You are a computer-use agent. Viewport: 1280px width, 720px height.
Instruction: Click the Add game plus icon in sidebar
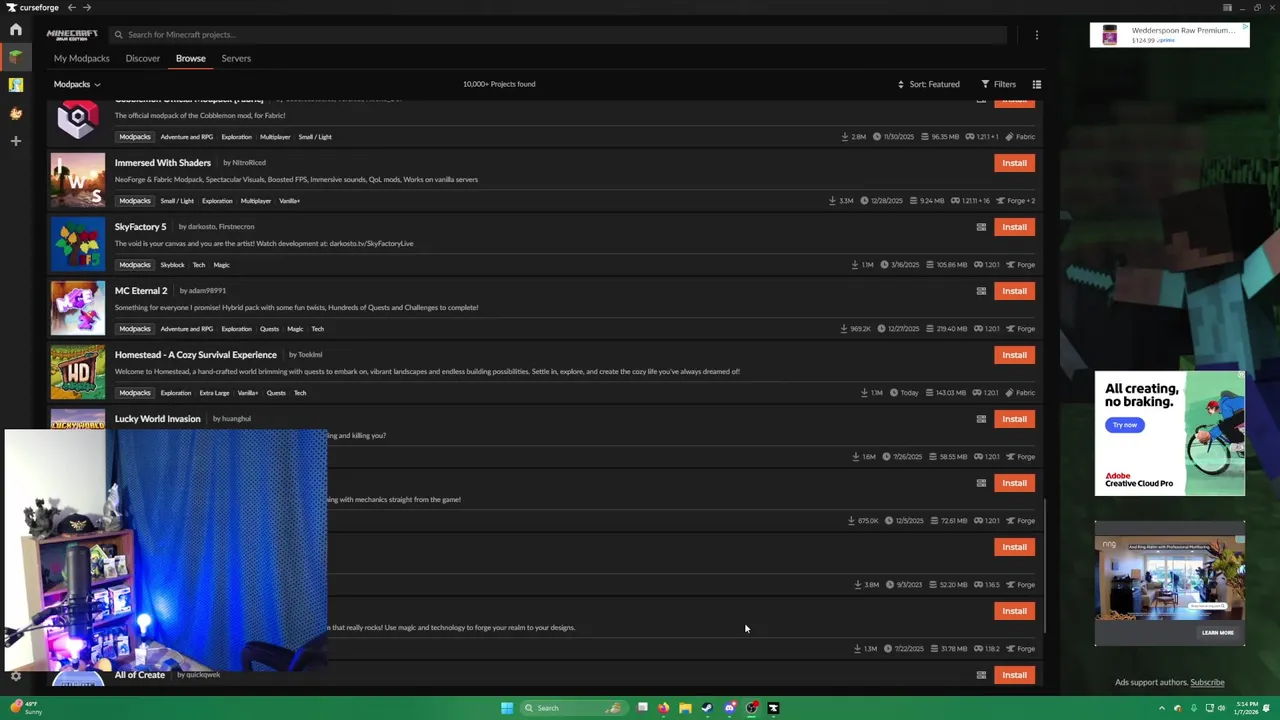coord(16,141)
